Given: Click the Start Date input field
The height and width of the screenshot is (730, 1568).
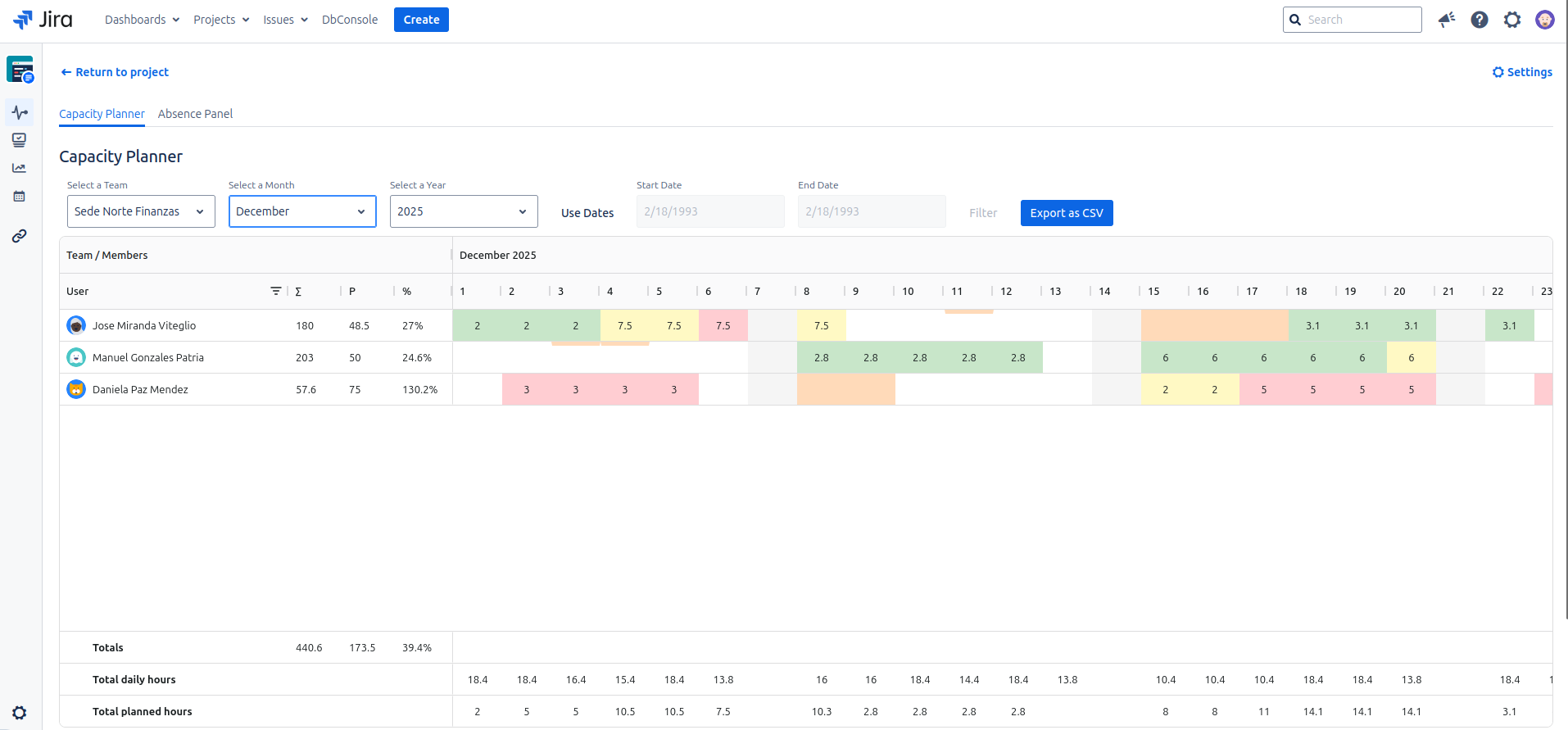Looking at the screenshot, I should tap(709, 211).
